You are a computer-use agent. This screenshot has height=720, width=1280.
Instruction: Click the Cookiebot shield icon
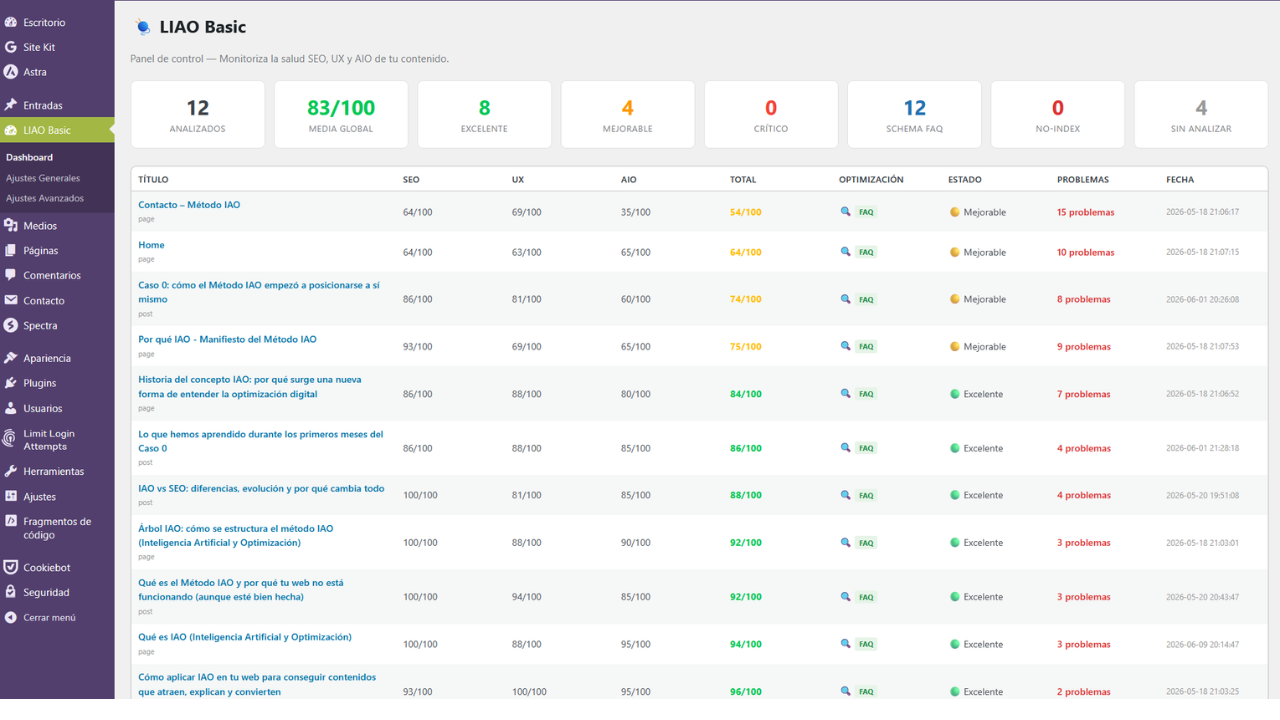[x=11, y=567]
